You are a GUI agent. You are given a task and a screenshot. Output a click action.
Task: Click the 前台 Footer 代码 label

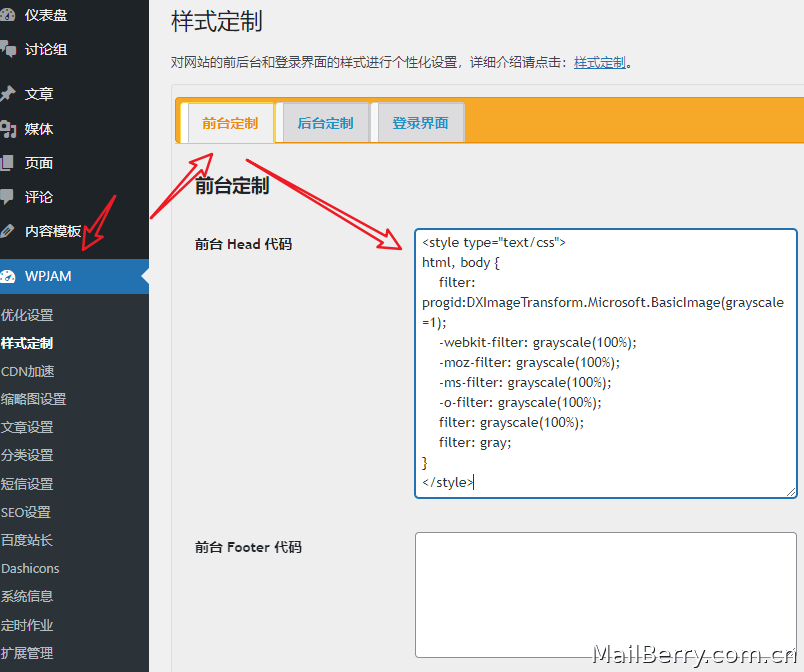click(248, 547)
